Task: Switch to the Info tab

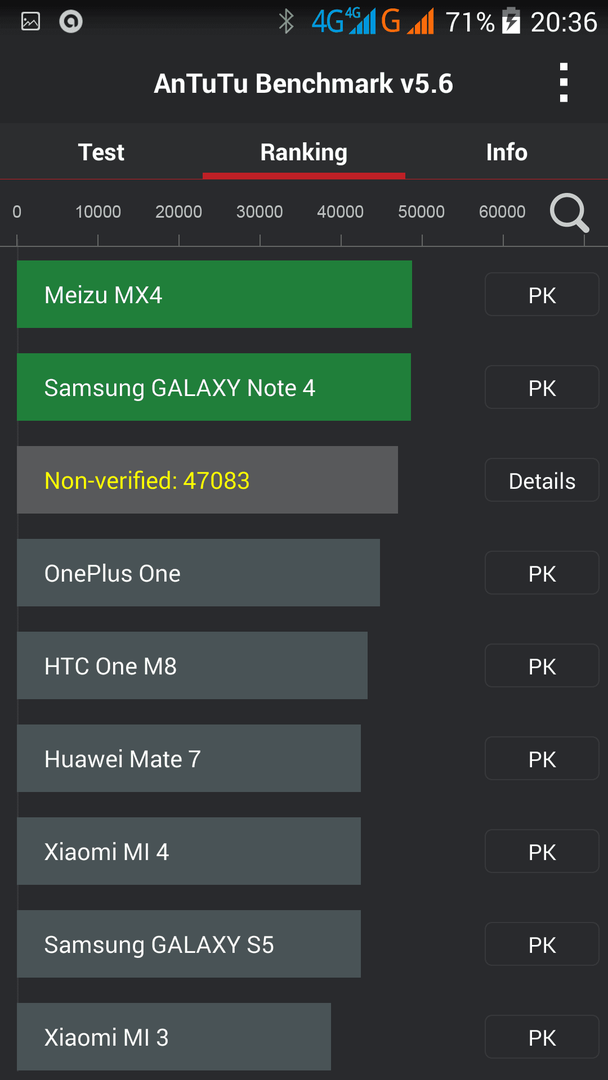Action: click(507, 152)
